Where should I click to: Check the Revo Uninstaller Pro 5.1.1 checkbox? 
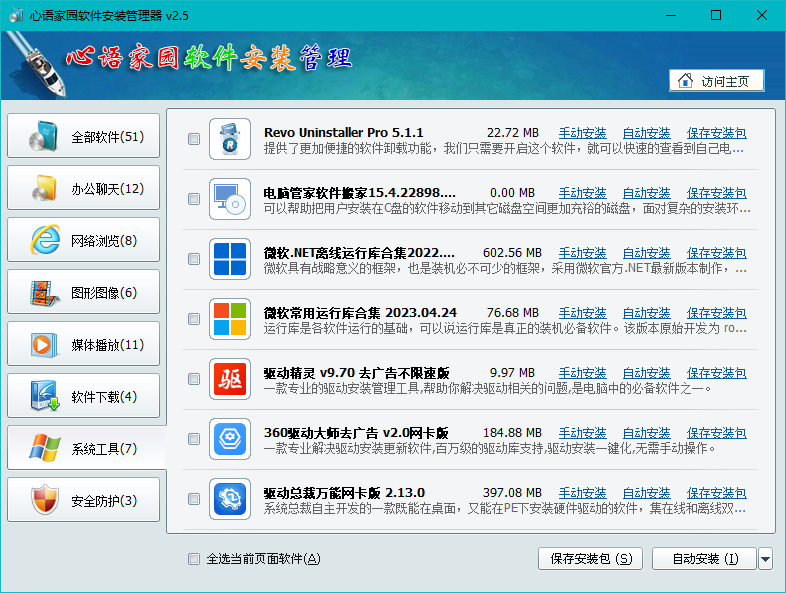click(193, 139)
